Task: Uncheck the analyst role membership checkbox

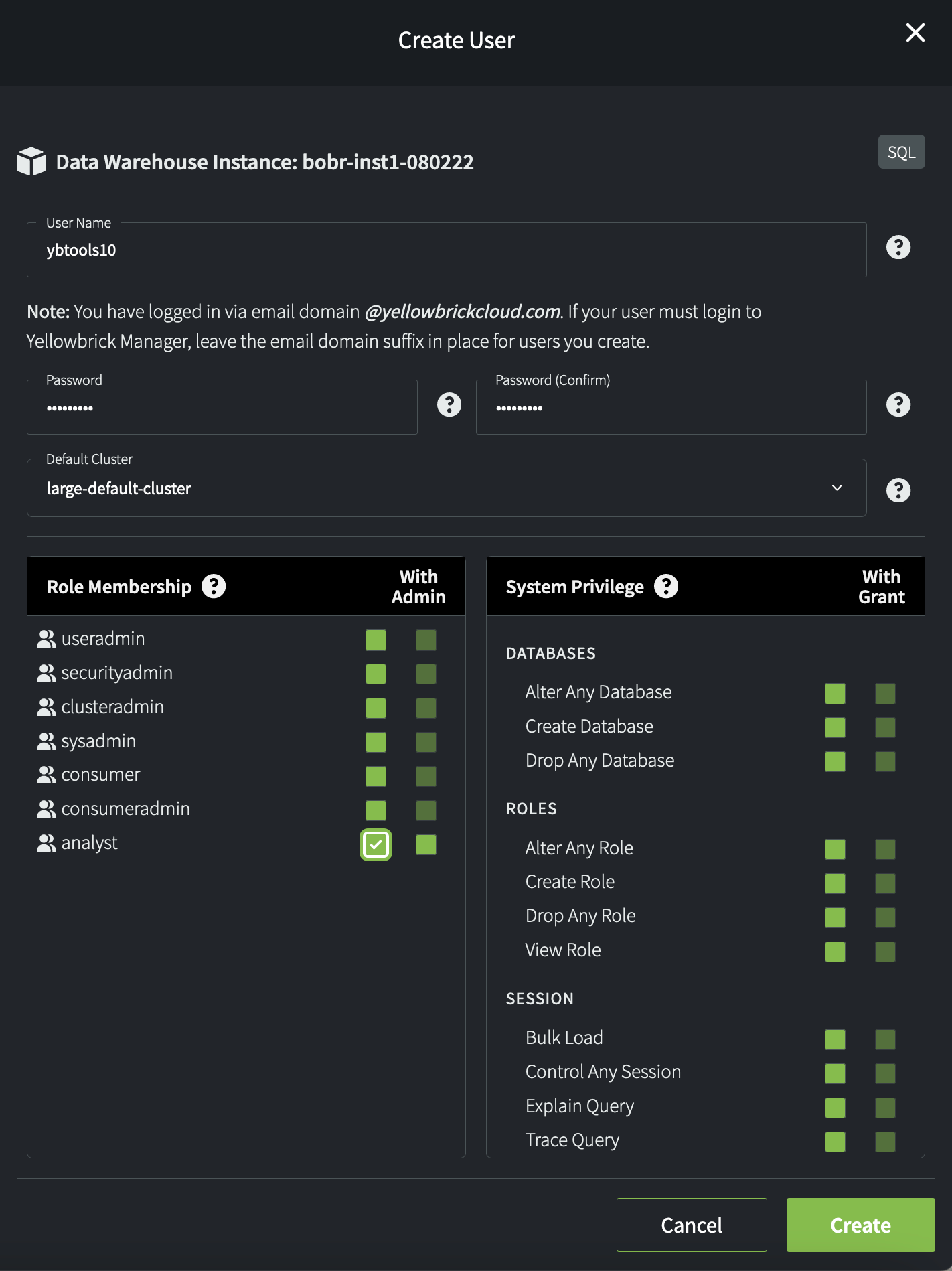Action: point(376,844)
